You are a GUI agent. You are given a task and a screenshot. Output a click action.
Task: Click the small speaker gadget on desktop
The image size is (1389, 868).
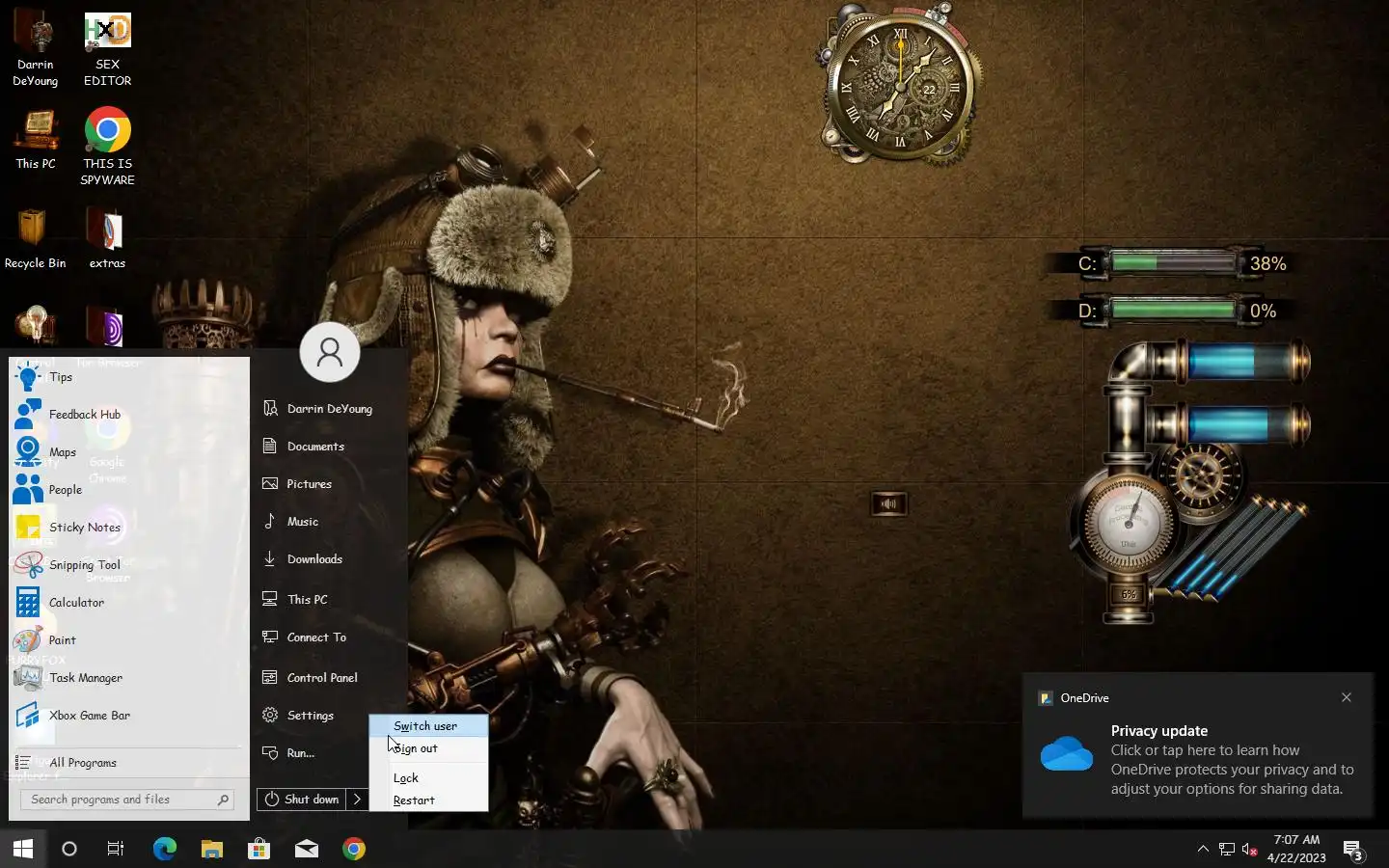pyautogui.click(x=888, y=503)
